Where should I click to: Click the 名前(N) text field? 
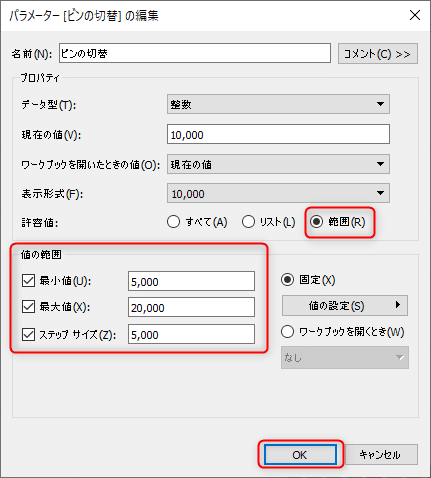195,53
